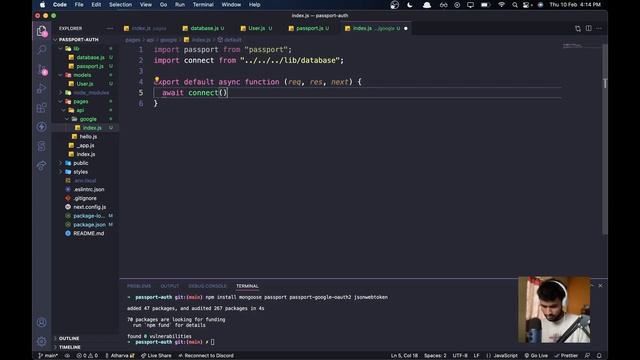This screenshot has height=360, width=640.
Task: Switch to the database.js editor tab
Action: [204, 28]
